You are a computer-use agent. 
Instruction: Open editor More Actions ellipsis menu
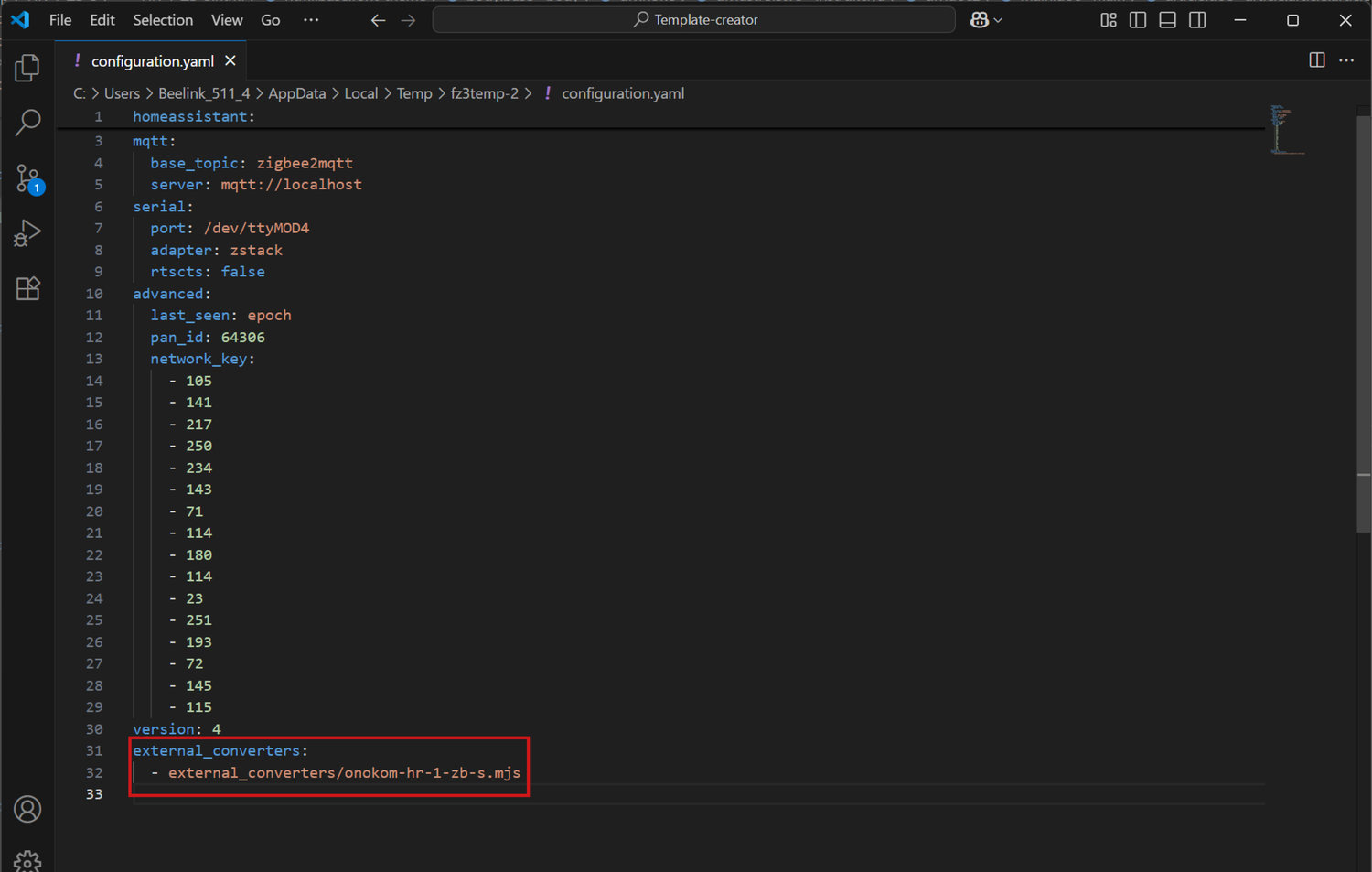tap(1346, 60)
